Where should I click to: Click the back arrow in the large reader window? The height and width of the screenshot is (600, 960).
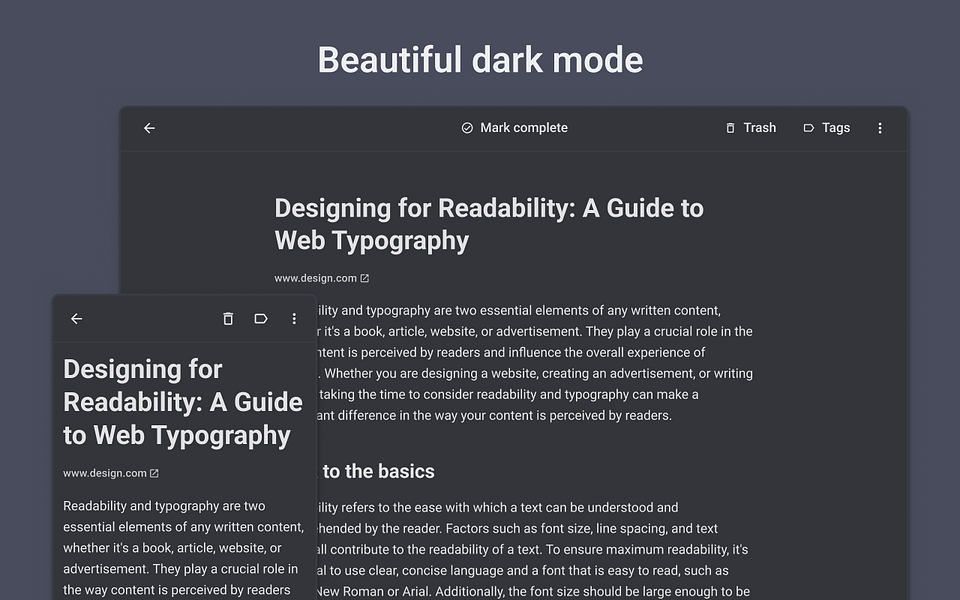pos(149,128)
